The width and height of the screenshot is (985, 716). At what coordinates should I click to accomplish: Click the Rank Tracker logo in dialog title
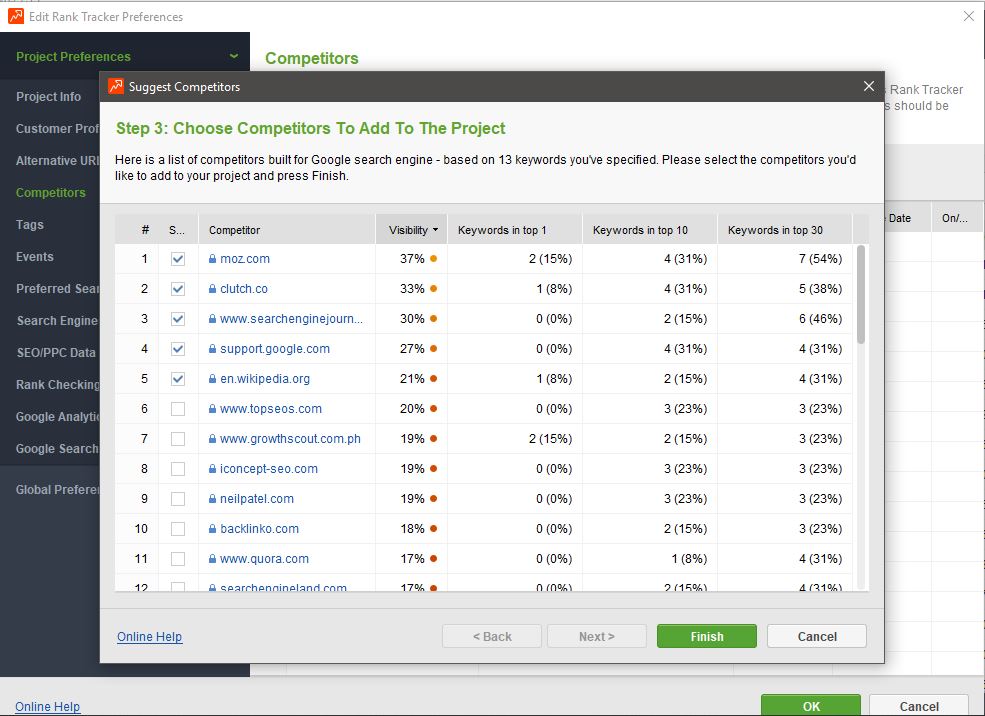pyautogui.click(x=116, y=87)
